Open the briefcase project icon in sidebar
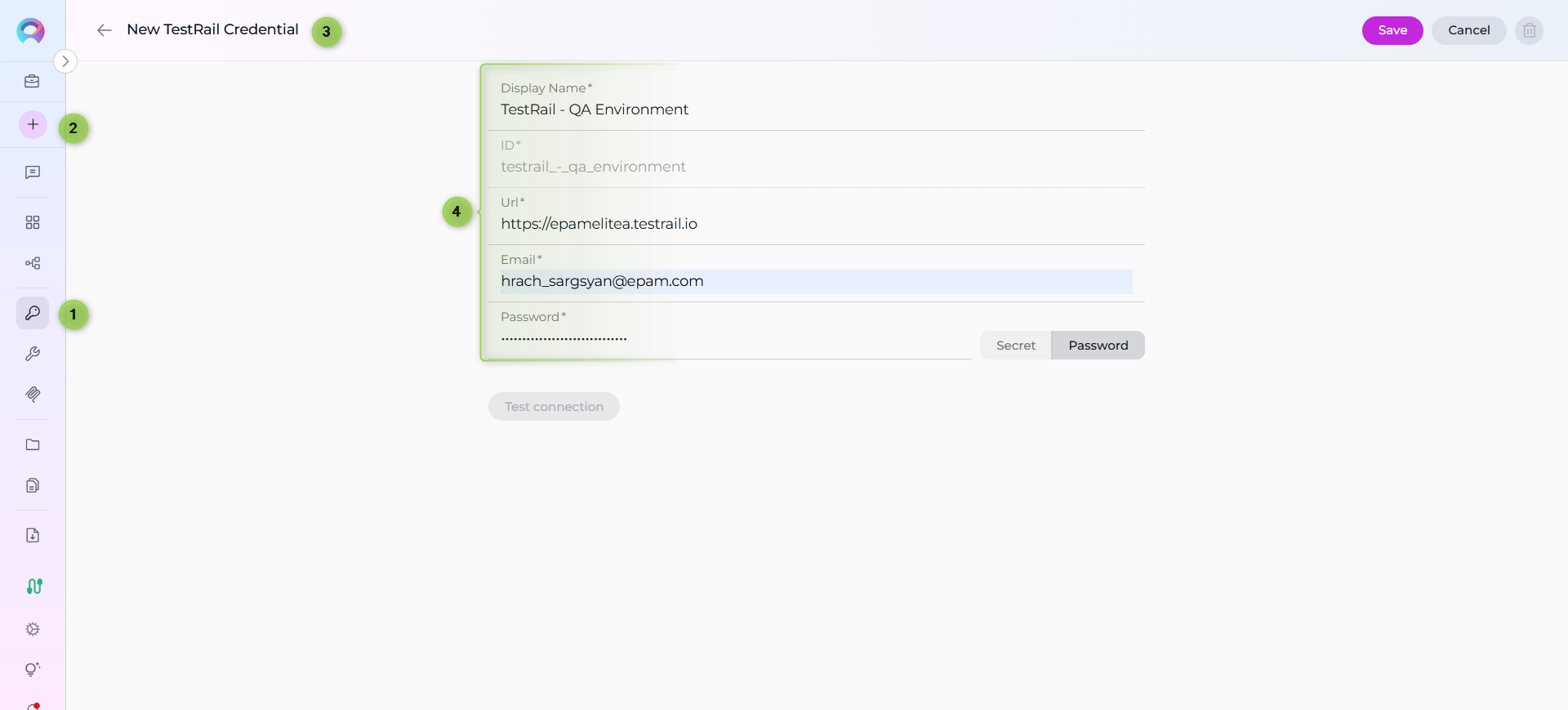 [x=33, y=82]
